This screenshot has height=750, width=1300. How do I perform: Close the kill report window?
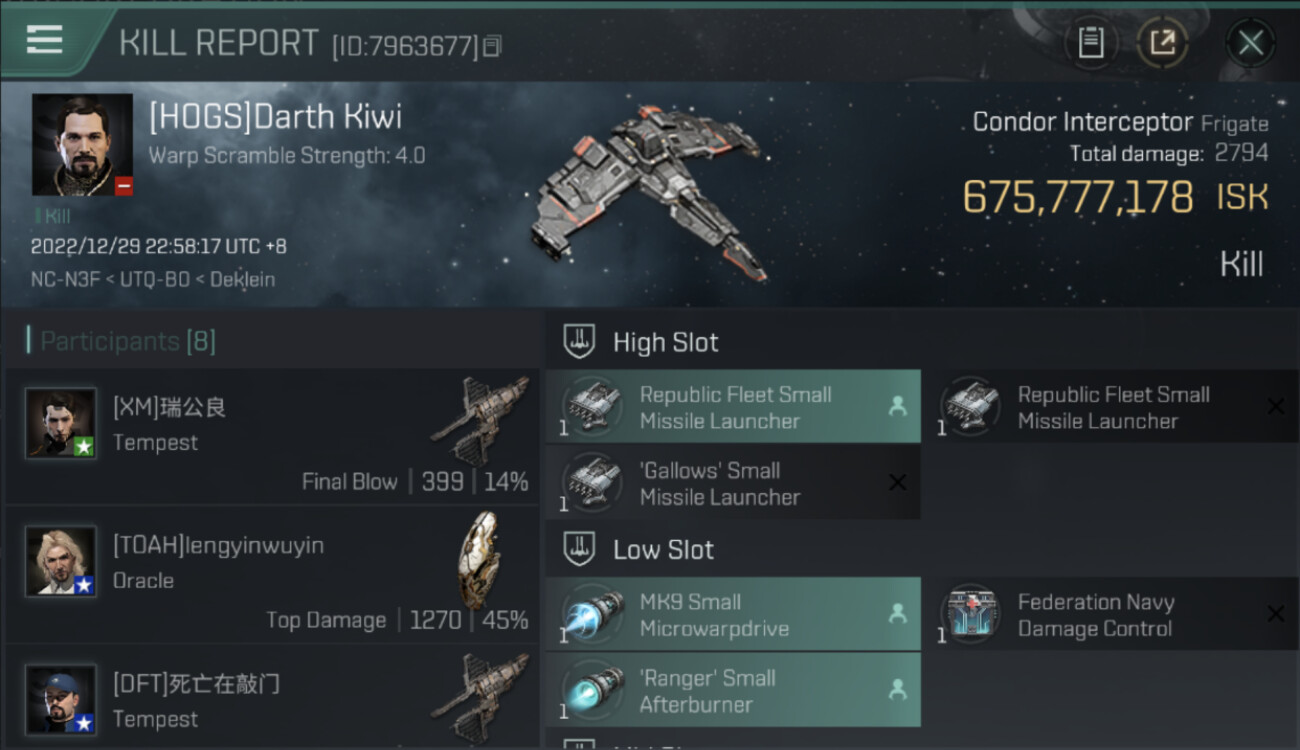[x=1250, y=43]
